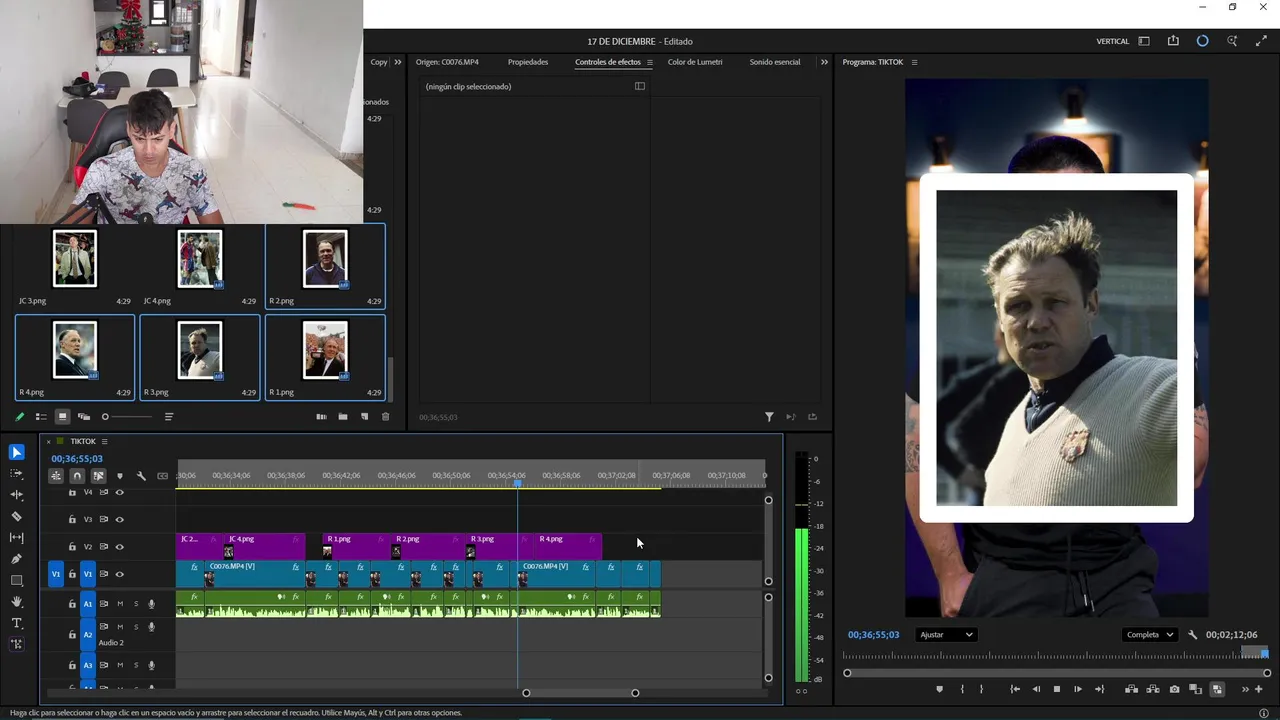Open the Completa playback resolution dropdown
1280x720 pixels.
click(1150, 635)
